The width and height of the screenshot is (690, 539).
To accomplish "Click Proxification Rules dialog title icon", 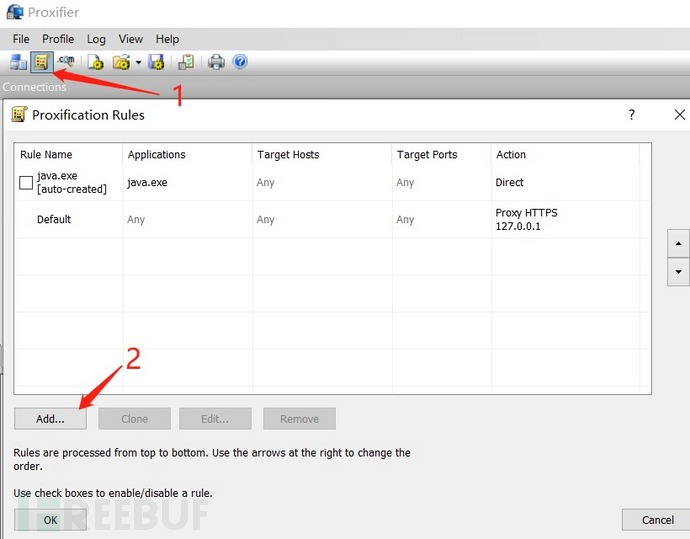I will 19,114.
